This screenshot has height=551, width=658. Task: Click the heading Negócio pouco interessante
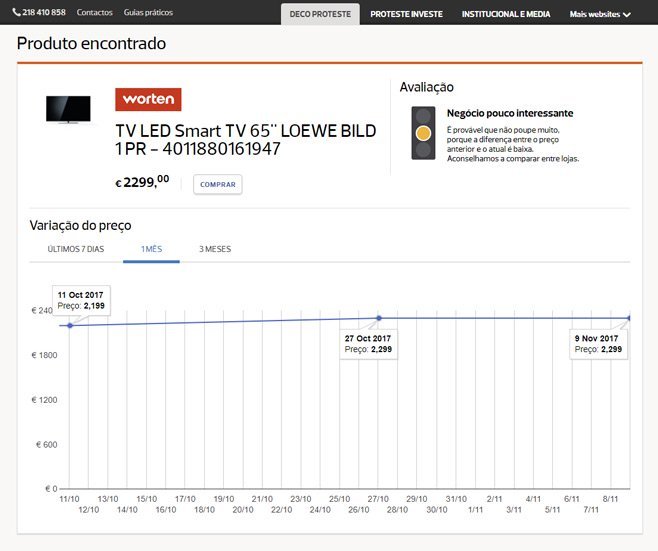pyautogui.click(x=510, y=113)
